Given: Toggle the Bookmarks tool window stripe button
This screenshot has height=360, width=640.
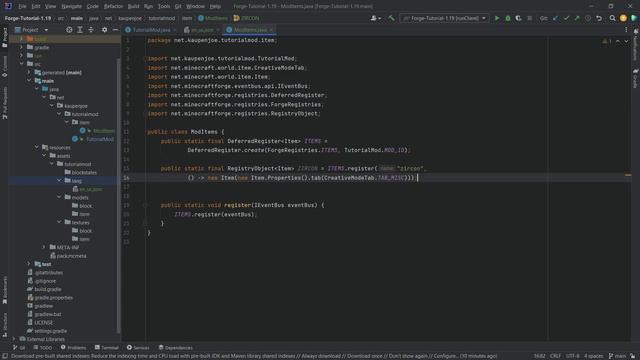Looking at the screenshot, I should [4, 290].
